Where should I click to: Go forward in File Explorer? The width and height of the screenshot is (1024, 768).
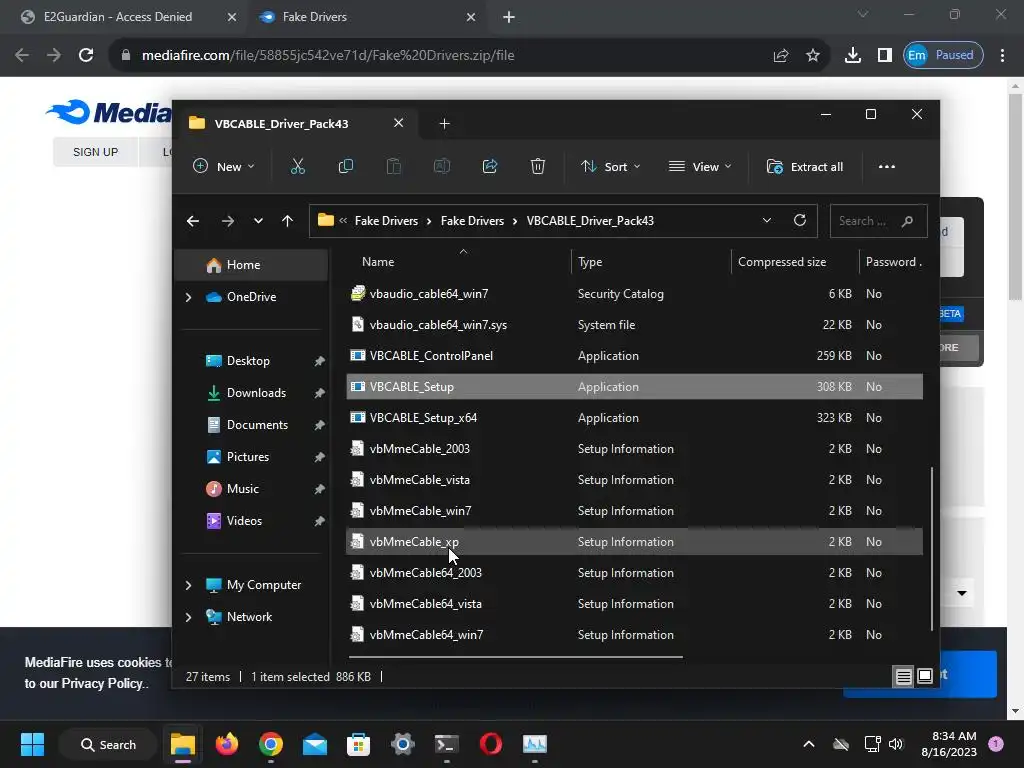[x=228, y=221]
